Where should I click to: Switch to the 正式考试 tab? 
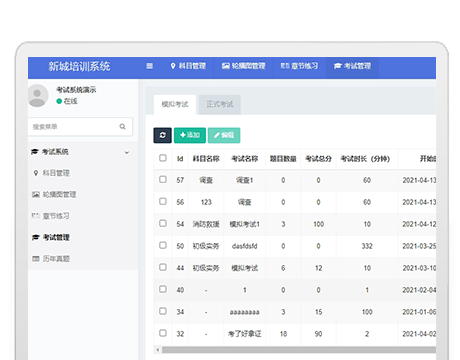point(220,104)
